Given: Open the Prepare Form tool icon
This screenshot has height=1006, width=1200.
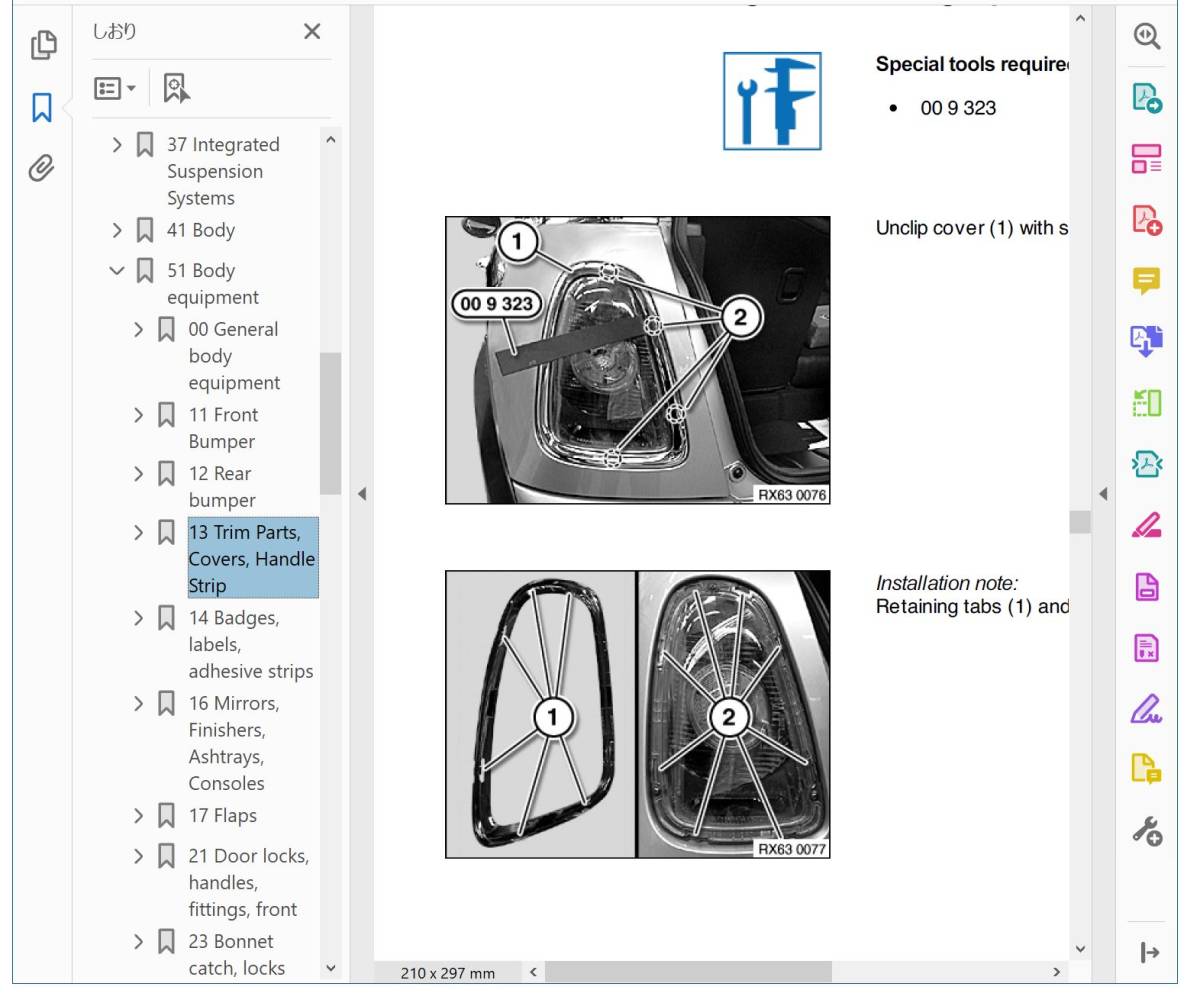Looking at the screenshot, I should [1146, 647].
